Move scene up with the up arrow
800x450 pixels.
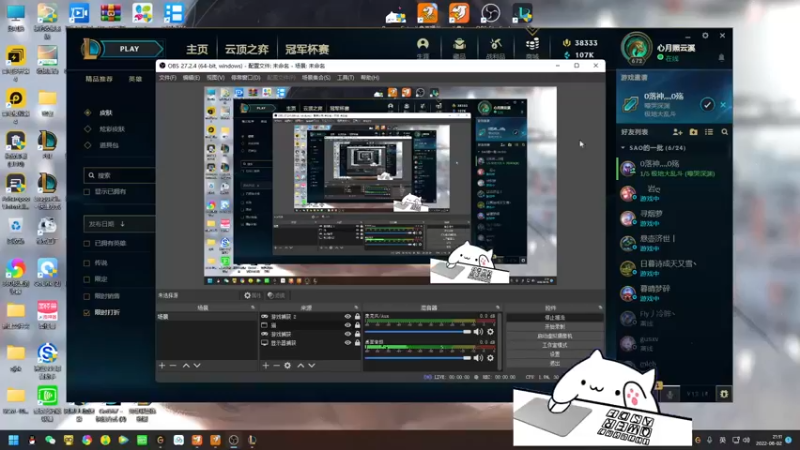point(186,366)
